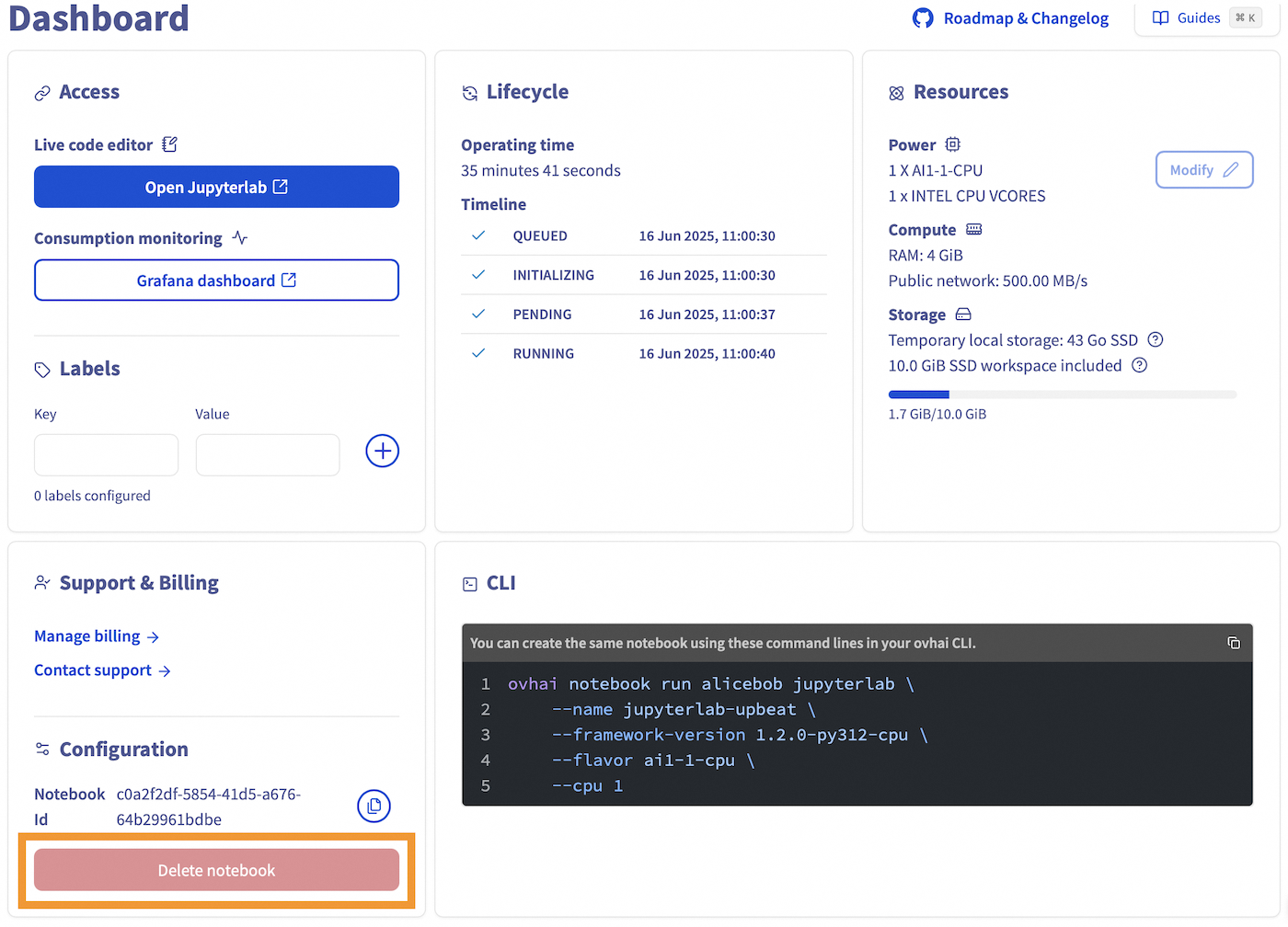Click the chip icon next to Compute
The height and width of the screenshot is (927, 1288).
[973, 229]
